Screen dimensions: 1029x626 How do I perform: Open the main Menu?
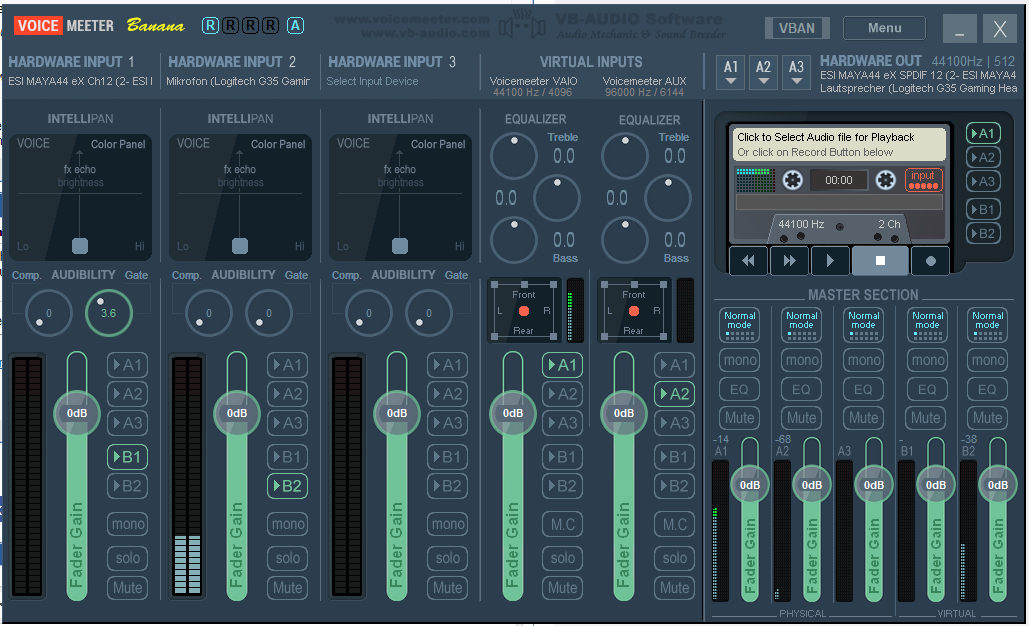(884, 28)
